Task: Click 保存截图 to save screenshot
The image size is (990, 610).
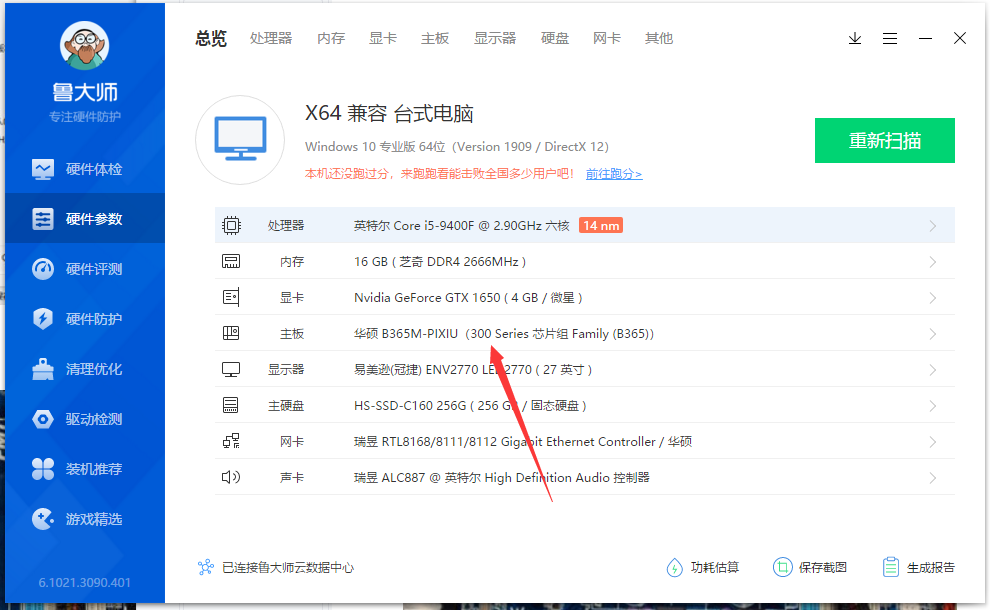Action: (x=810, y=567)
